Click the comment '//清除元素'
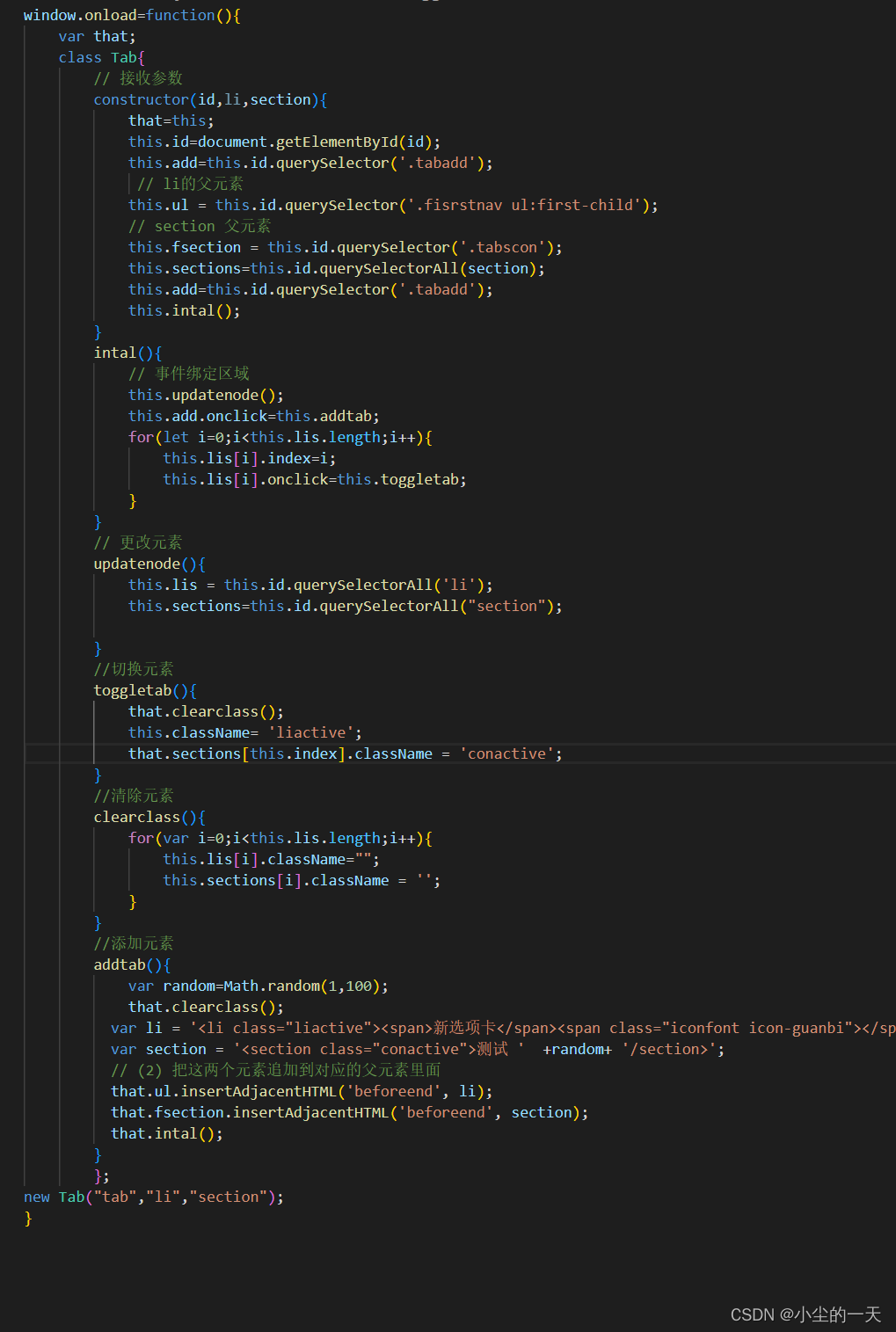This screenshot has width=896, height=1332. (x=134, y=796)
